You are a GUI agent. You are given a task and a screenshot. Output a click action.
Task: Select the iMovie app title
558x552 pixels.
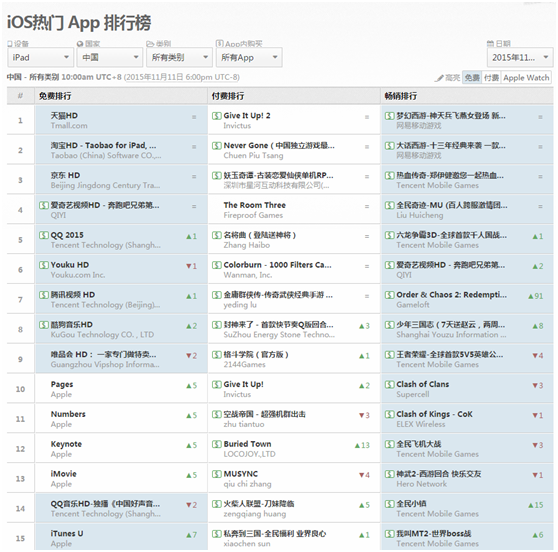point(64,474)
